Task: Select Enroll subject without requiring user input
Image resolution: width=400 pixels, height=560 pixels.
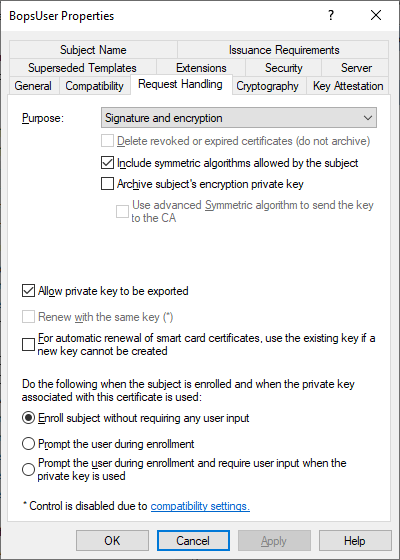Action: coord(28,418)
